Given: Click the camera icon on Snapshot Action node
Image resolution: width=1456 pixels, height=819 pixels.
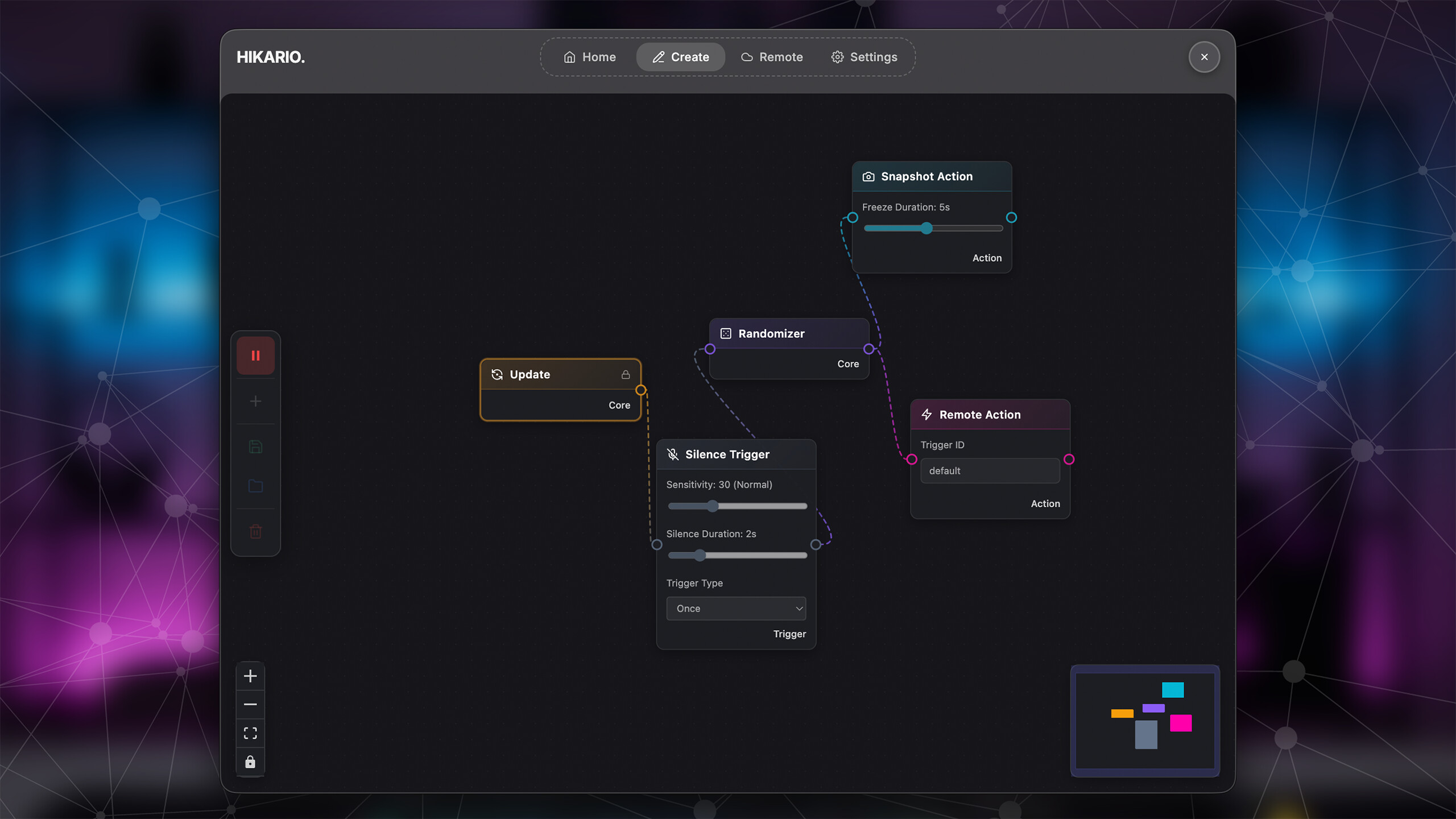Looking at the screenshot, I should (868, 176).
